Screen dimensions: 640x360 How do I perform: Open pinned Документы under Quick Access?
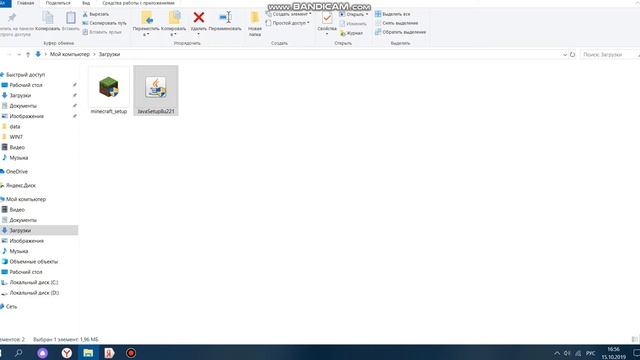pyautogui.click(x=23, y=106)
